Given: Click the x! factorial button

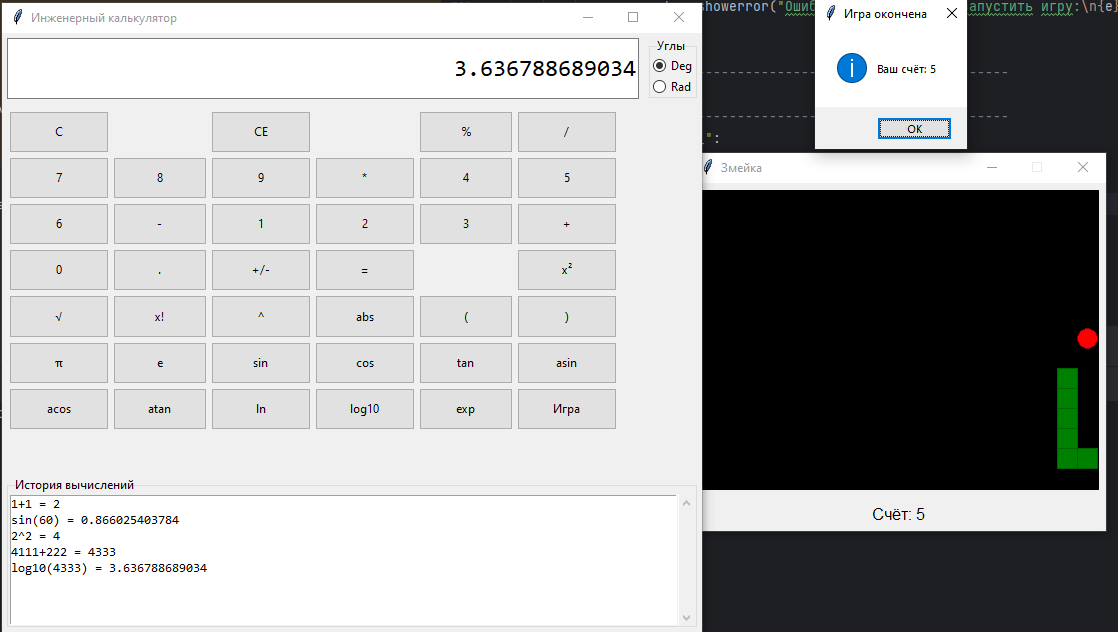Looking at the screenshot, I should tap(160, 317).
